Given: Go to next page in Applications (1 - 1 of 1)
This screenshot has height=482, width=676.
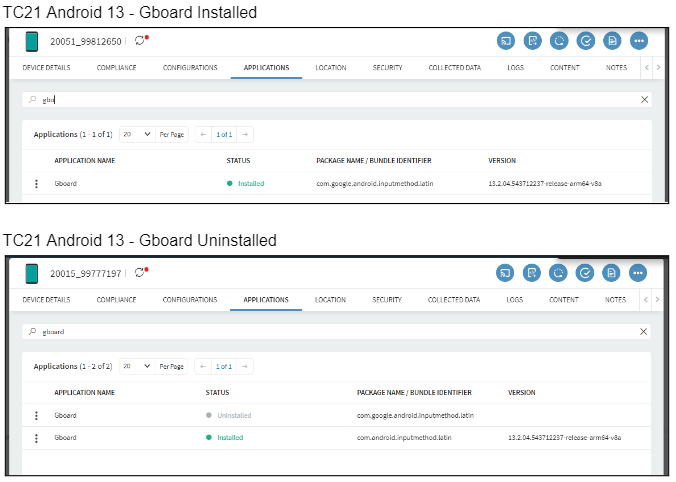Looking at the screenshot, I should (245, 134).
